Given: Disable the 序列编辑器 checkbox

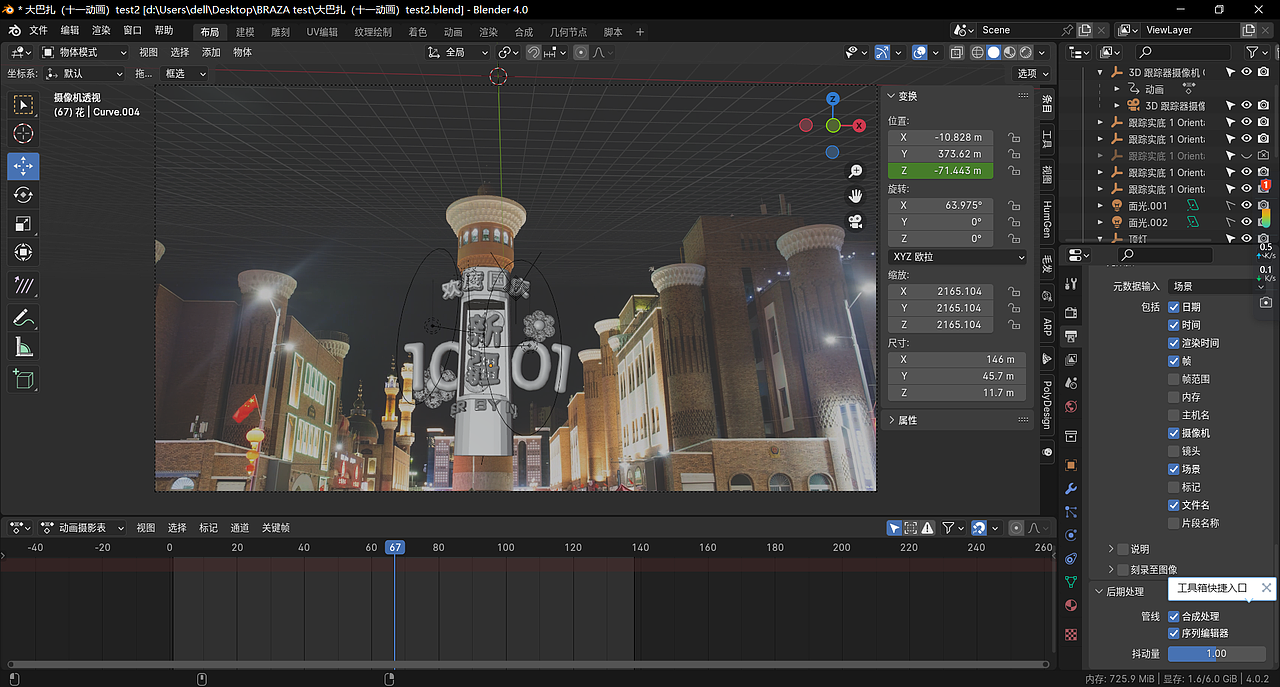Looking at the screenshot, I should (x=1174, y=633).
